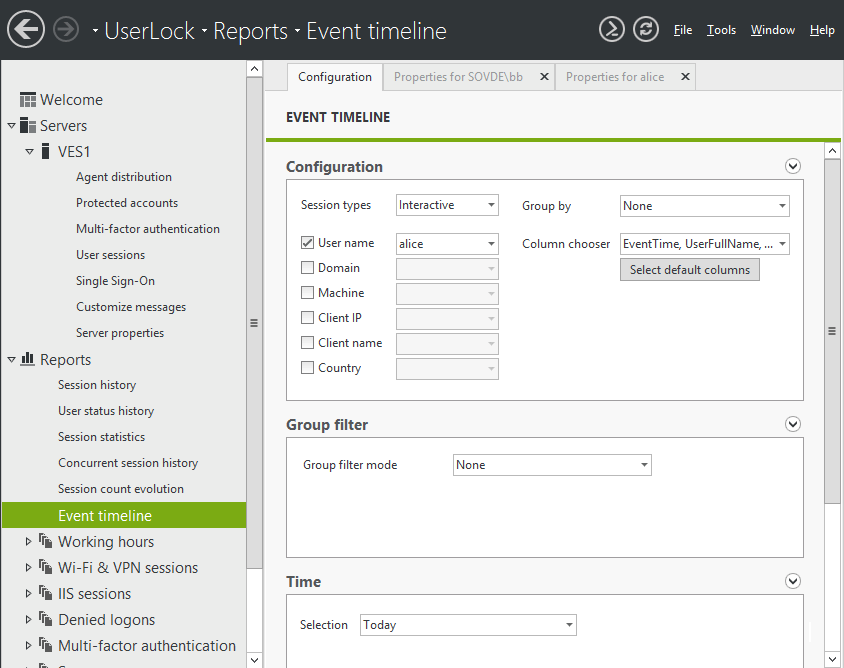The image size is (844, 668).
Task: Close the Properties for SOVDE\bb tab
Action: click(544, 77)
